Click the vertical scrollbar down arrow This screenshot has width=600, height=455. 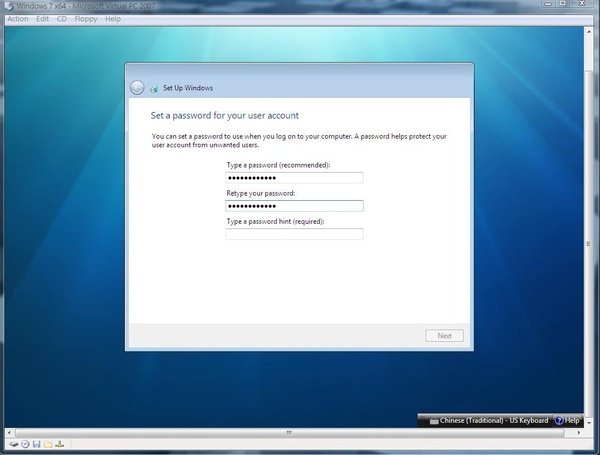click(x=589, y=422)
